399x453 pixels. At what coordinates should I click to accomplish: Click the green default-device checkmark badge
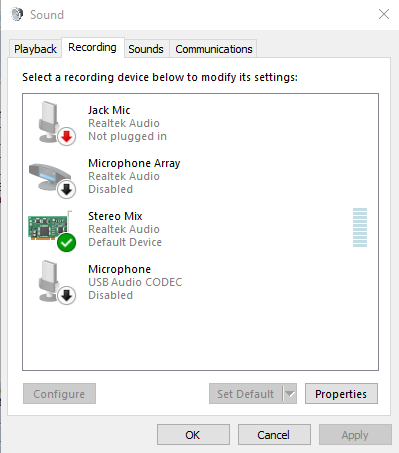(x=66, y=243)
